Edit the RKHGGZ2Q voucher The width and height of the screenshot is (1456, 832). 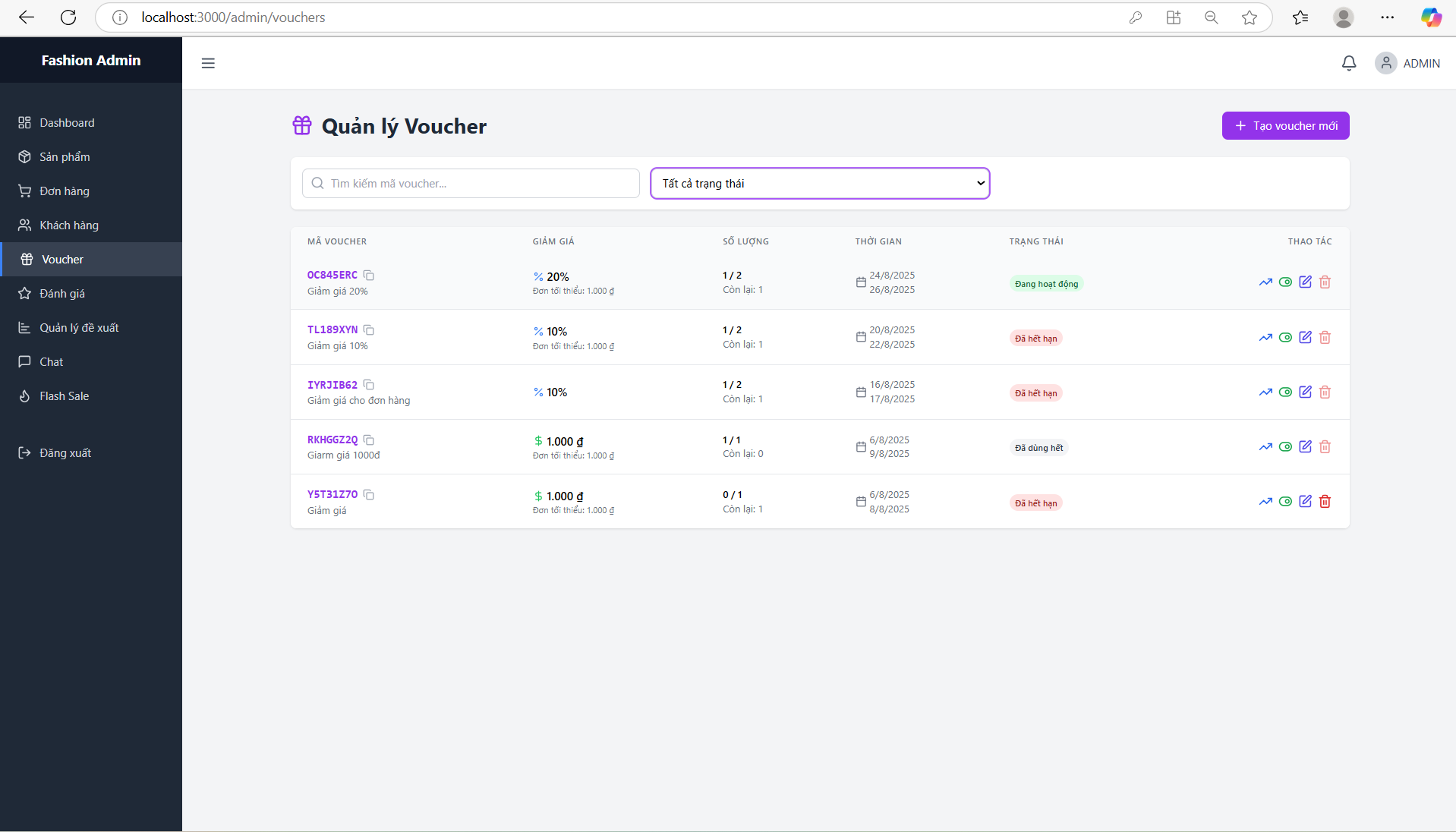pyautogui.click(x=1305, y=447)
